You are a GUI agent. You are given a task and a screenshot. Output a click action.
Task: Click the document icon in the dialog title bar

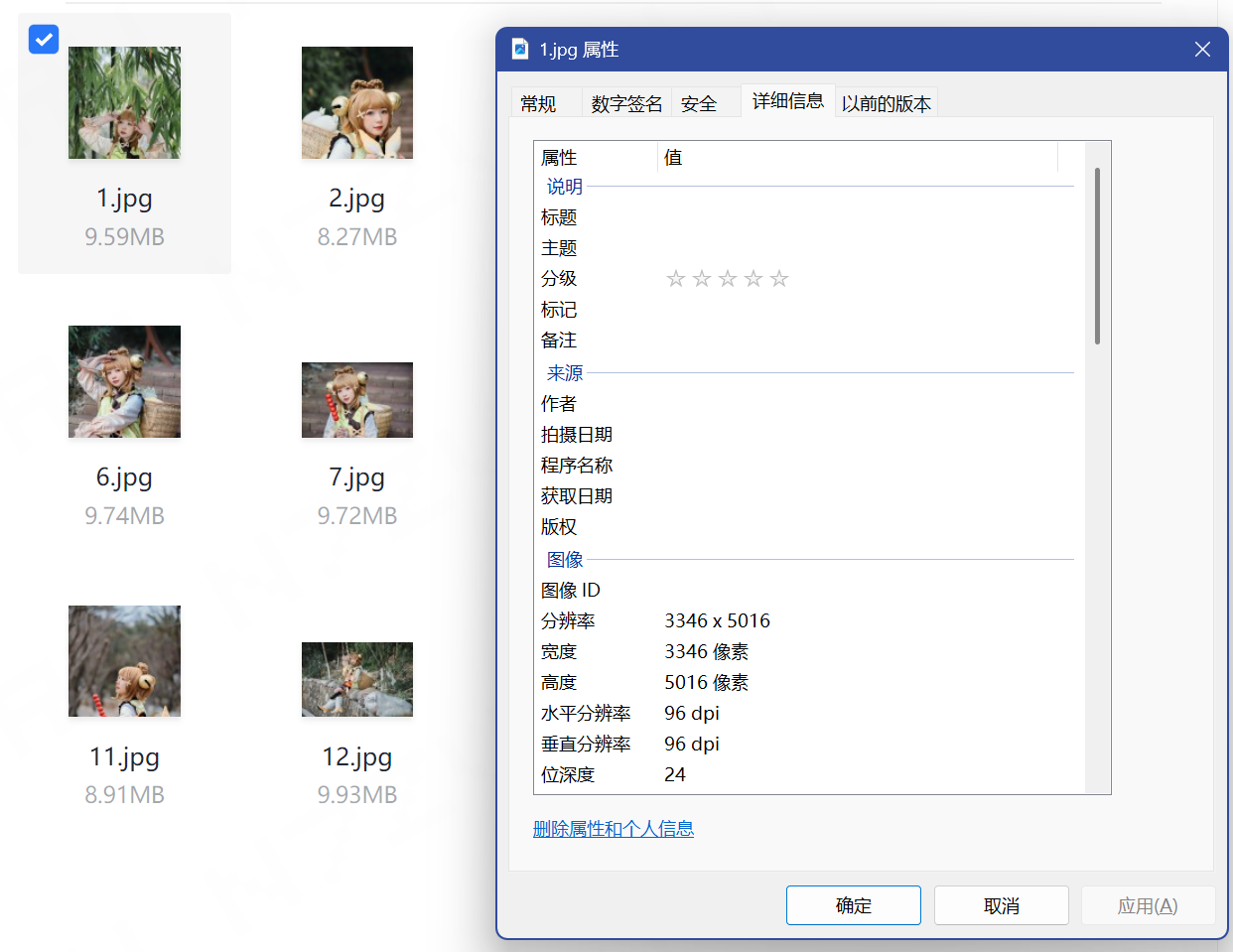[x=518, y=49]
